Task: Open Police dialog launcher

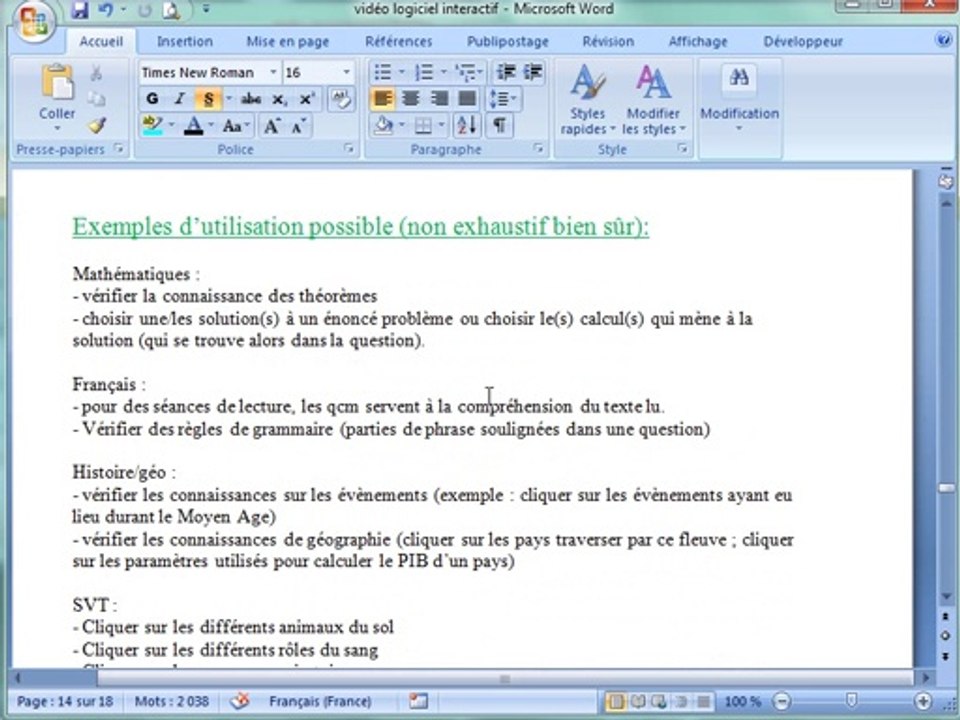Action: 348,149
